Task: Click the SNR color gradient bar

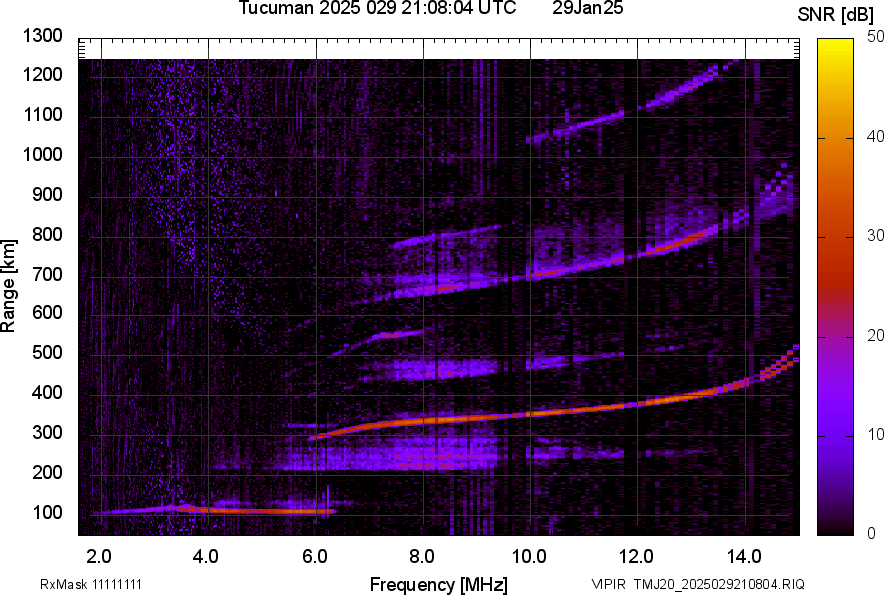Action: [835, 287]
